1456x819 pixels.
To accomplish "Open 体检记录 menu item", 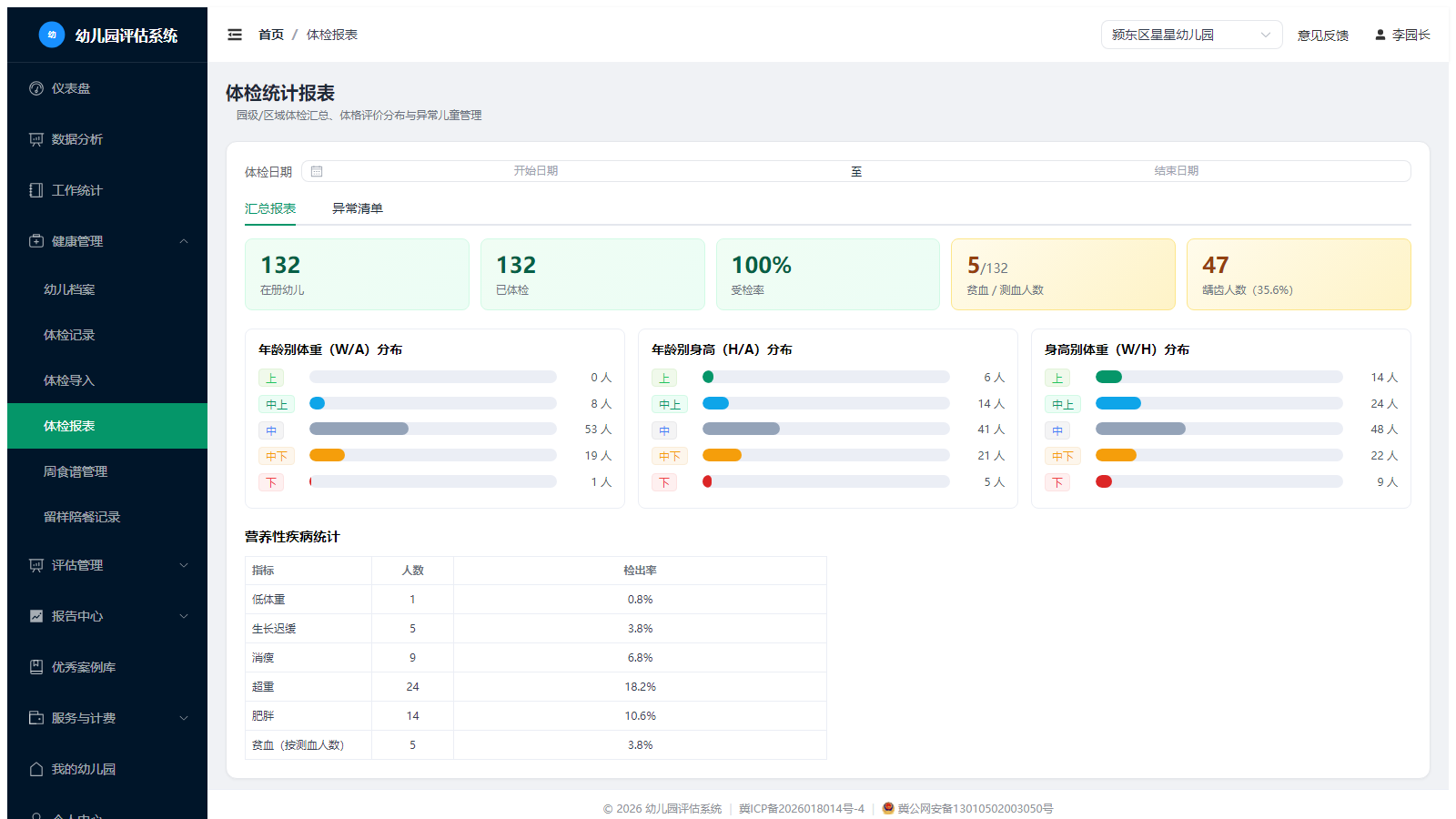I will click(x=107, y=335).
